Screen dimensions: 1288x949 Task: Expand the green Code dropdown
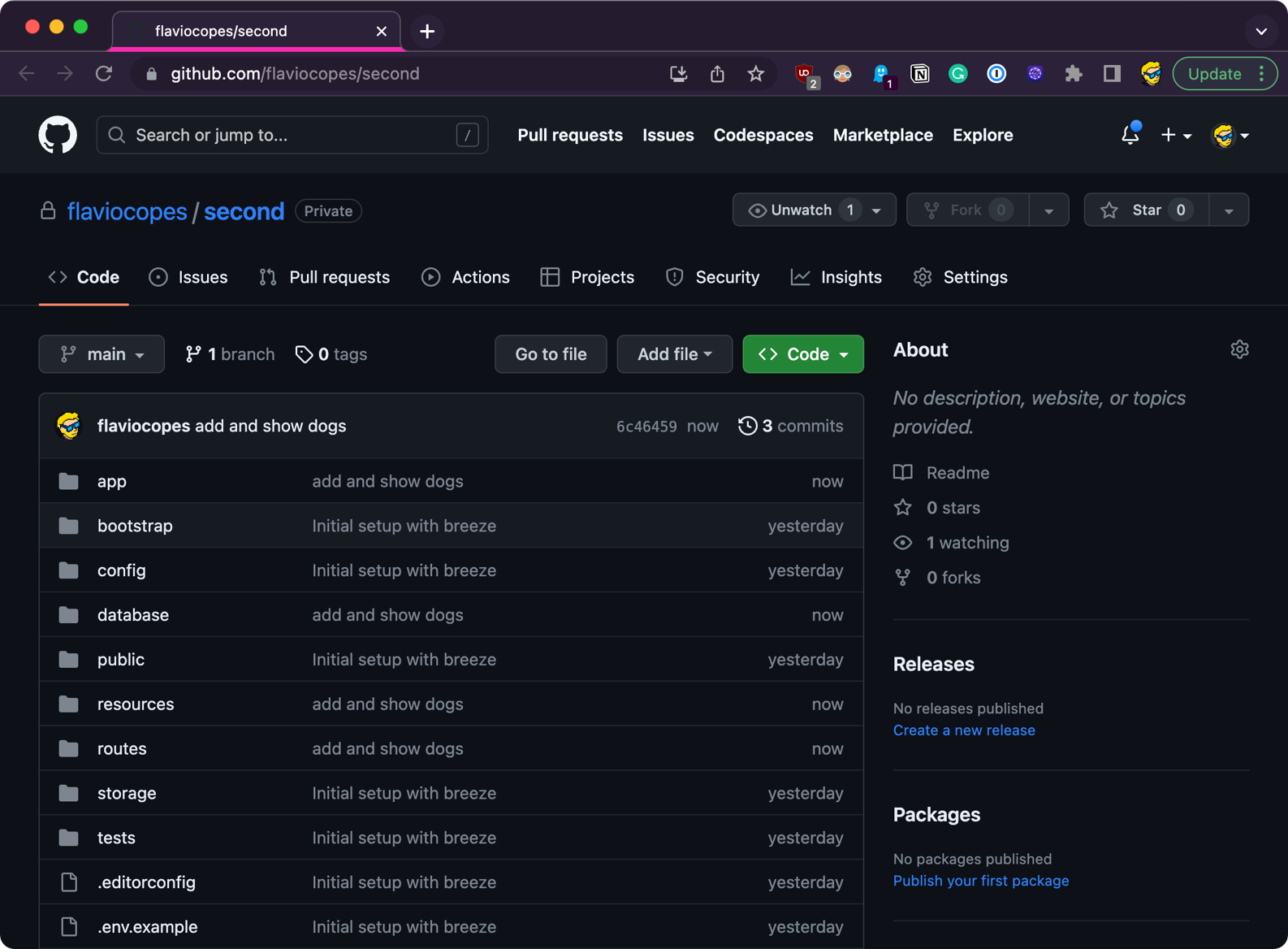[802, 354]
